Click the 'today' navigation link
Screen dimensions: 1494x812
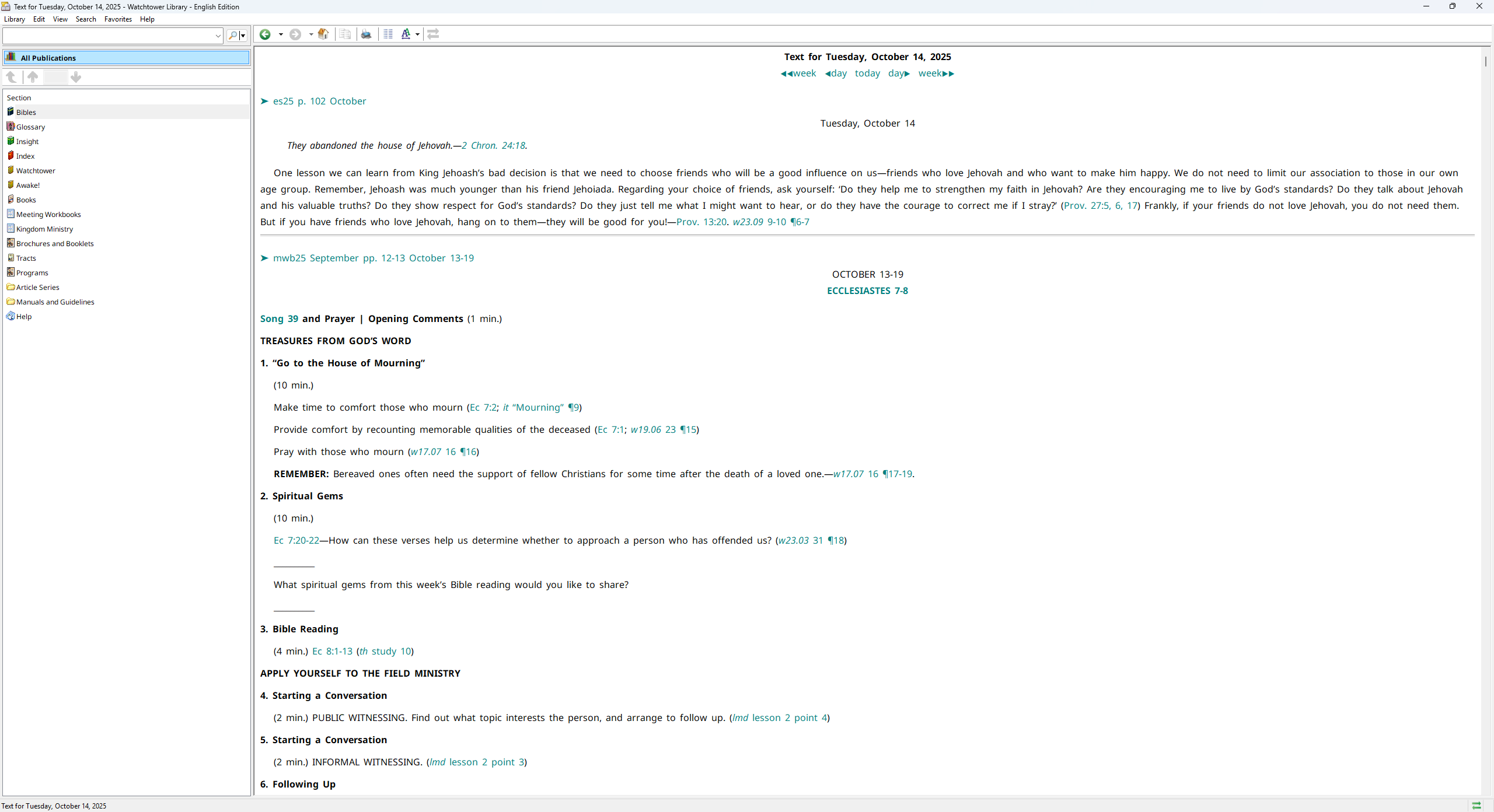pos(867,73)
